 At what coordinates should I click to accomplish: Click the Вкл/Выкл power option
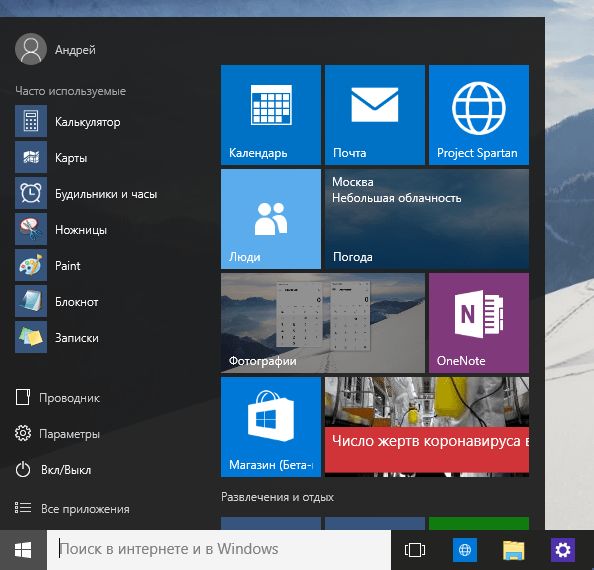click(x=53, y=470)
